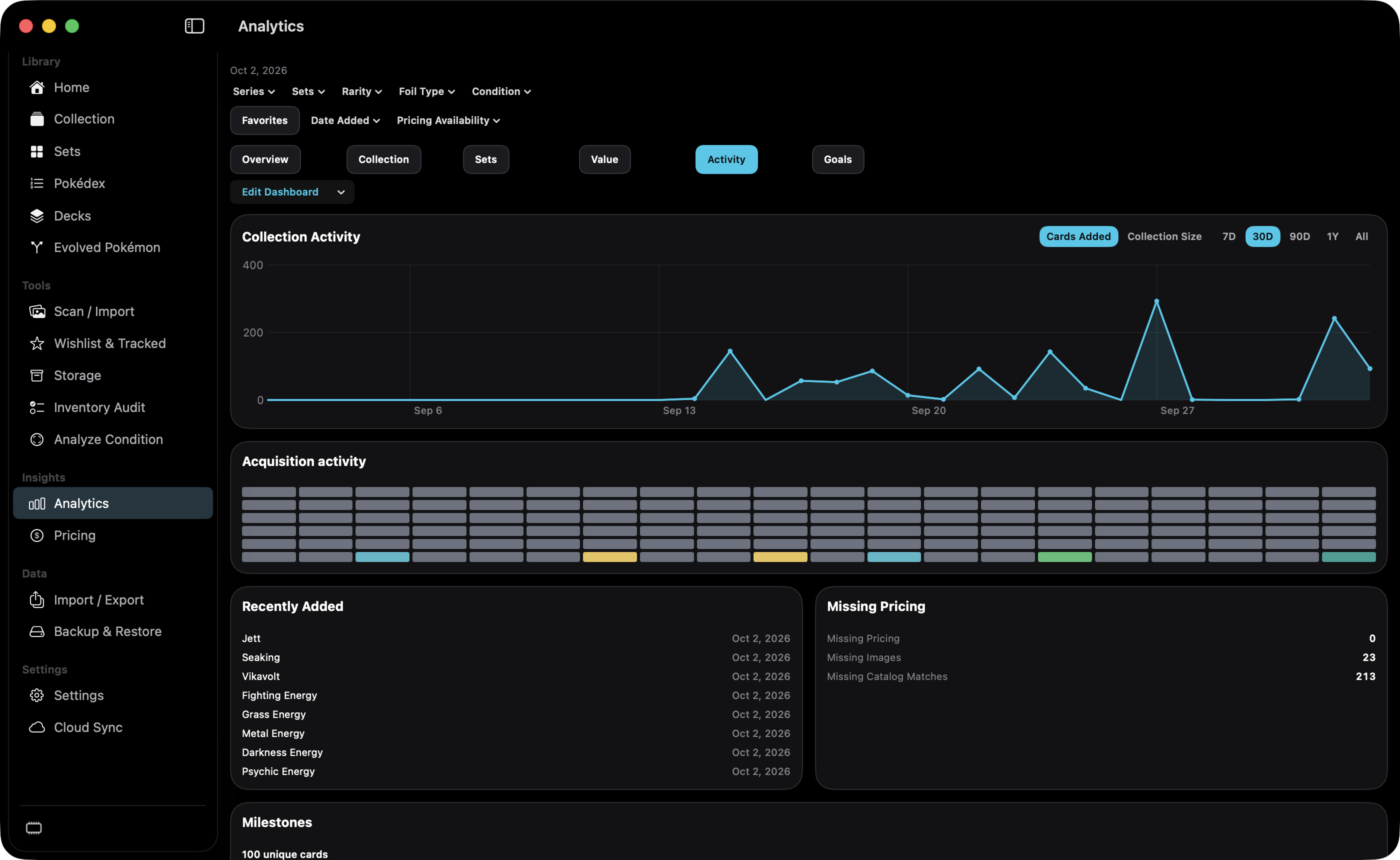
Task: Toggle the Favorites filter
Action: pyautogui.click(x=264, y=120)
